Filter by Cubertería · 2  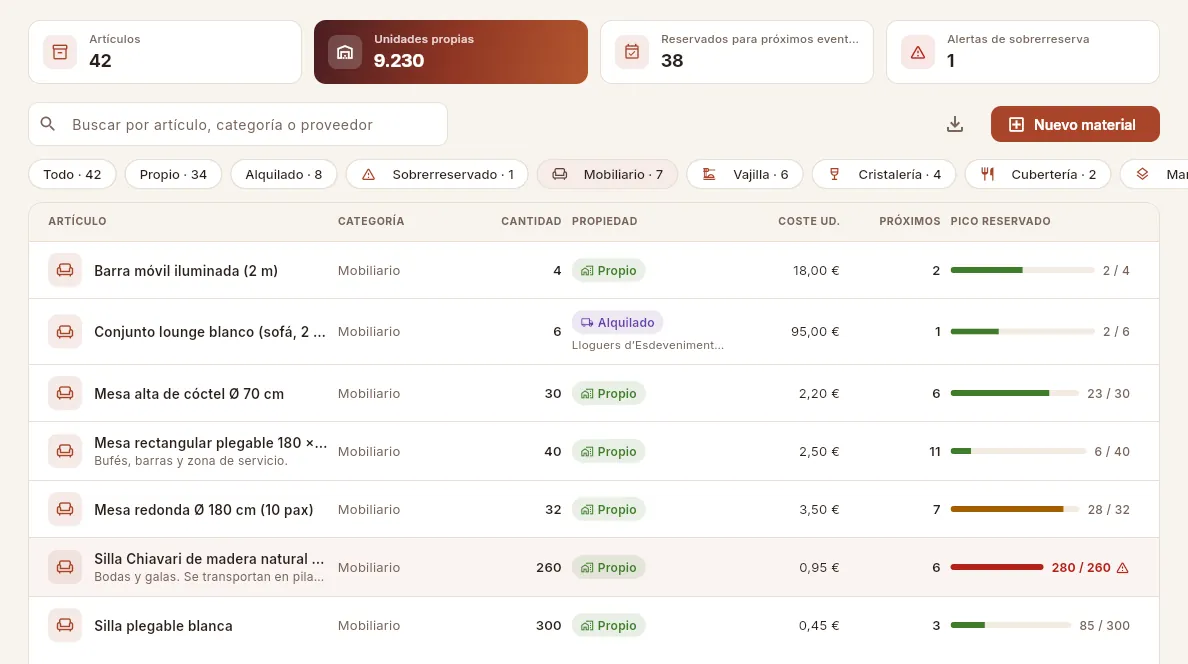[1038, 174]
